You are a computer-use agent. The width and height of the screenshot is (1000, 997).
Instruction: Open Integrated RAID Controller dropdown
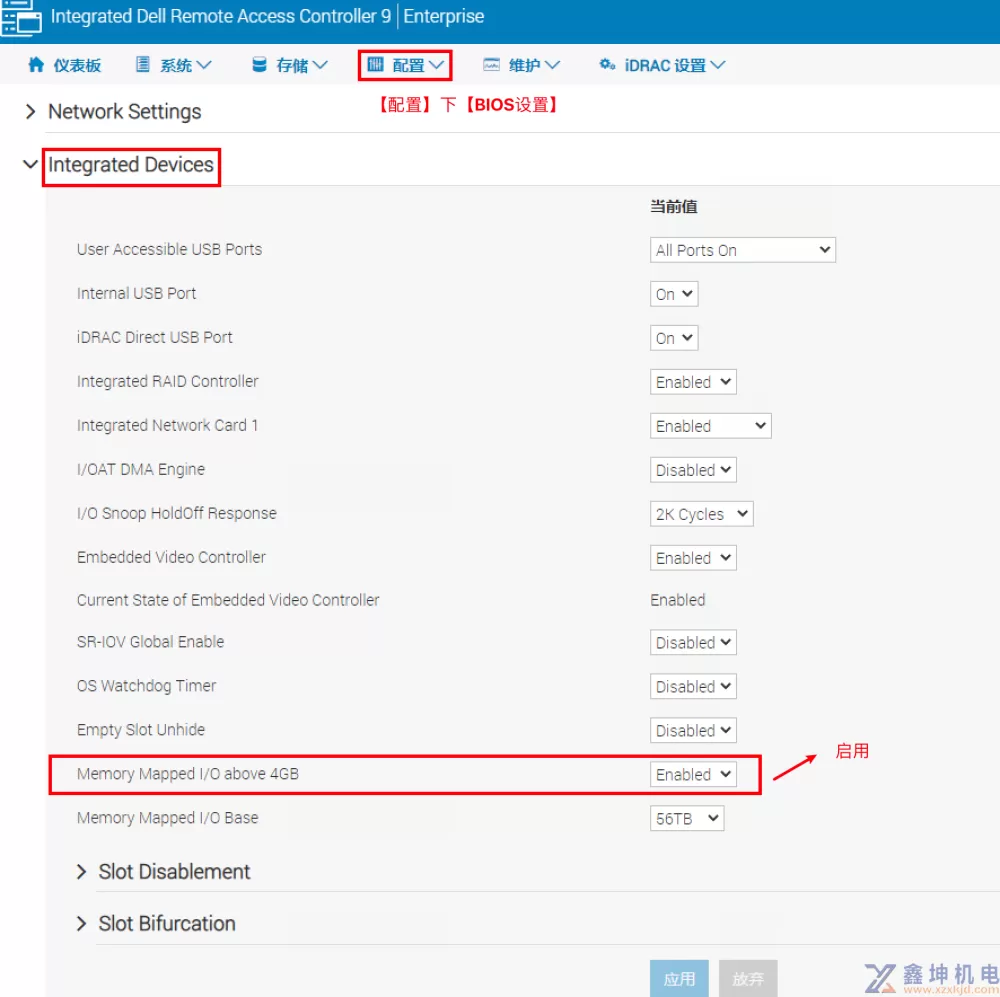pyautogui.click(x=693, y=382)
